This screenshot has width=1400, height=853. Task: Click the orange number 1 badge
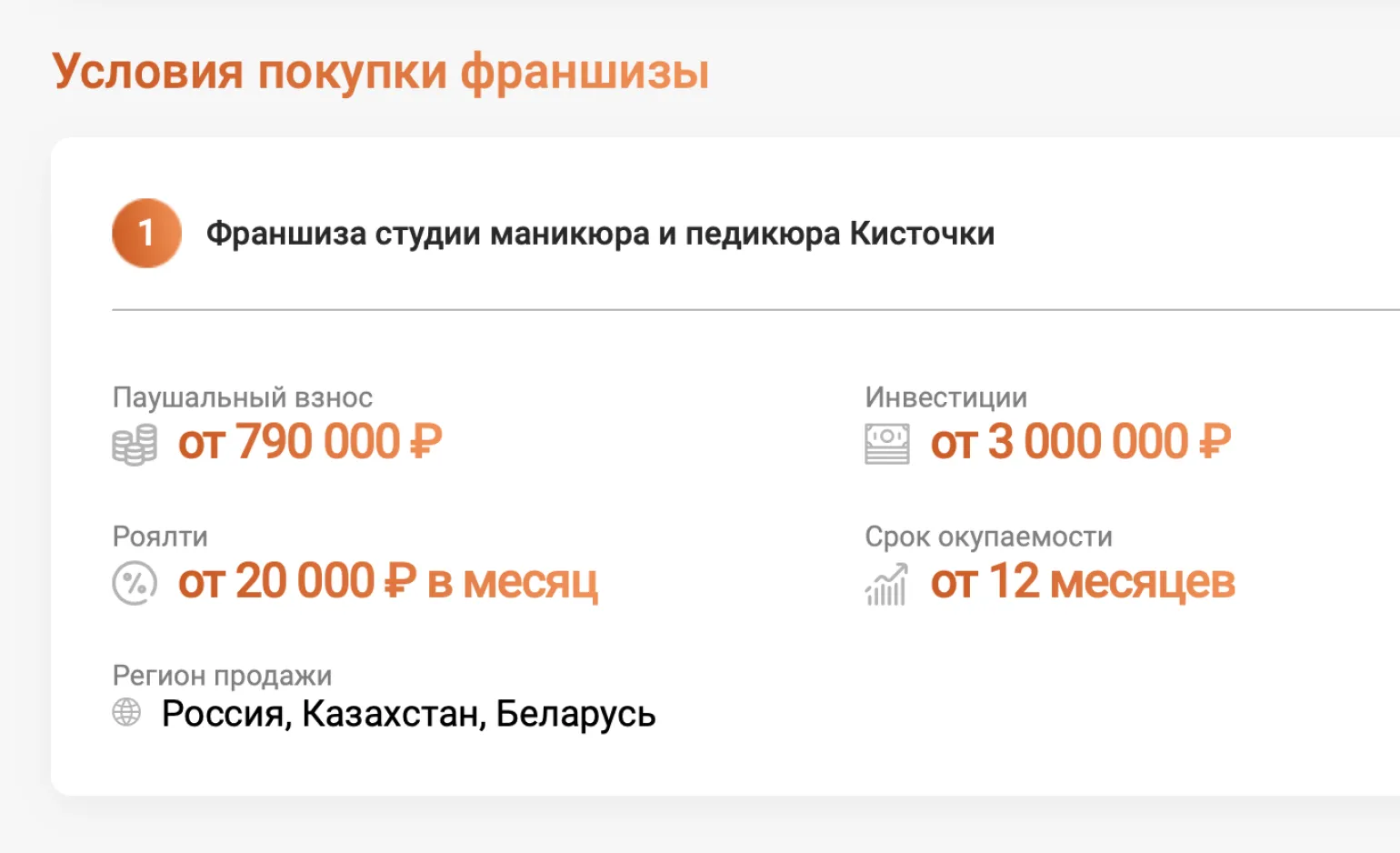(x=146, y=233)
